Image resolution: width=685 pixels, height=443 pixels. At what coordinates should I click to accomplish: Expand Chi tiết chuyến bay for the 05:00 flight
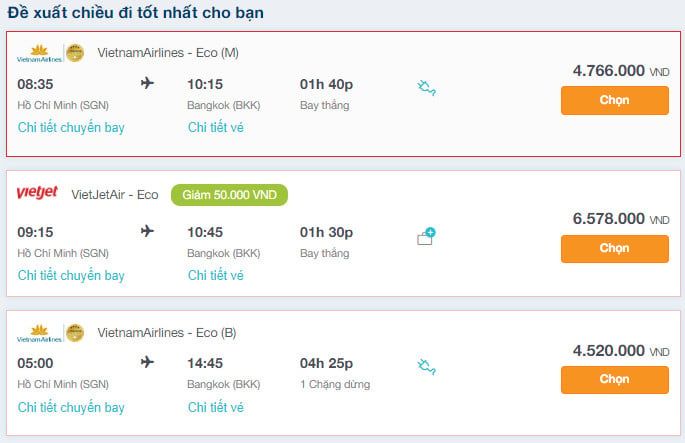click(x=71, y=407)
